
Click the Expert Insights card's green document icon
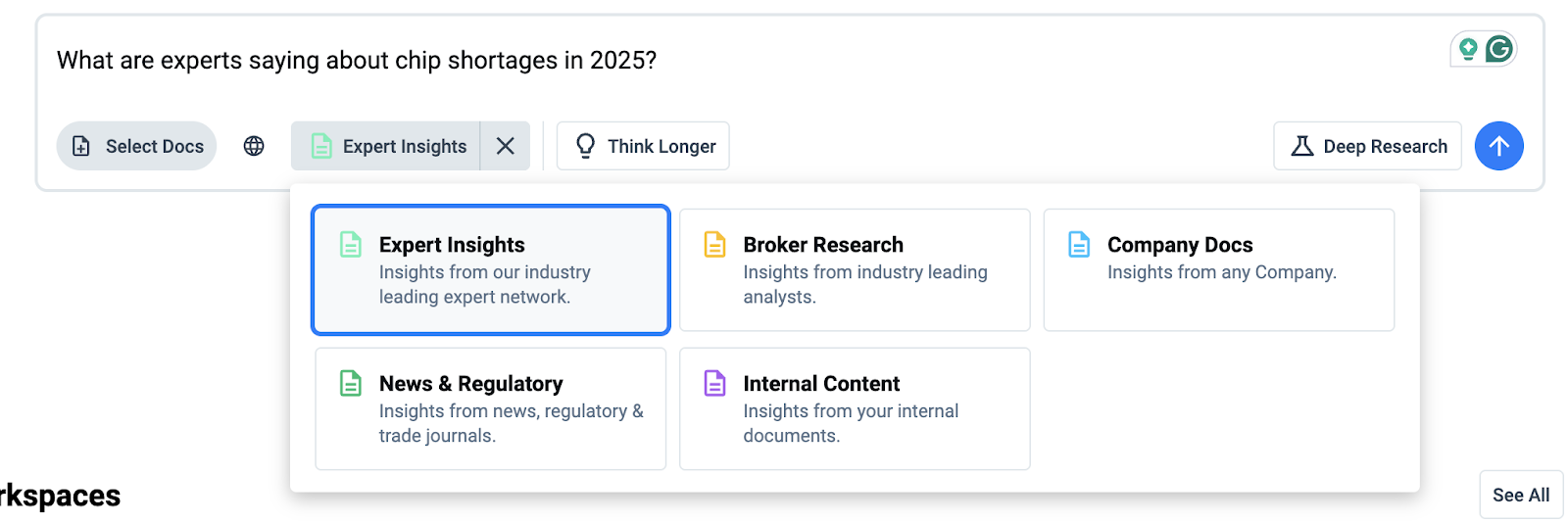(350, 244)
